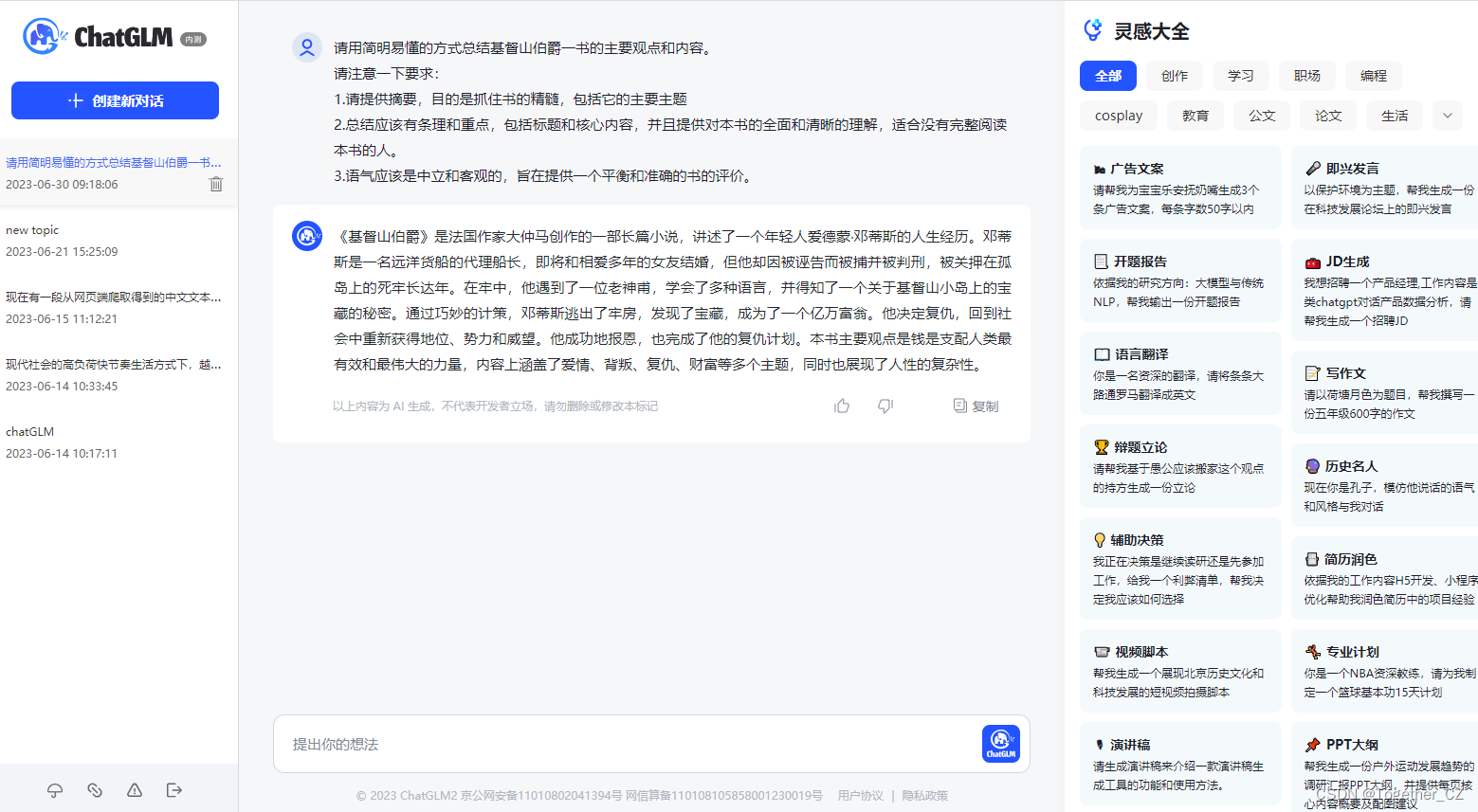Delete the 基督山伯爵 conversation via trash icon

(x=216, y=184)
